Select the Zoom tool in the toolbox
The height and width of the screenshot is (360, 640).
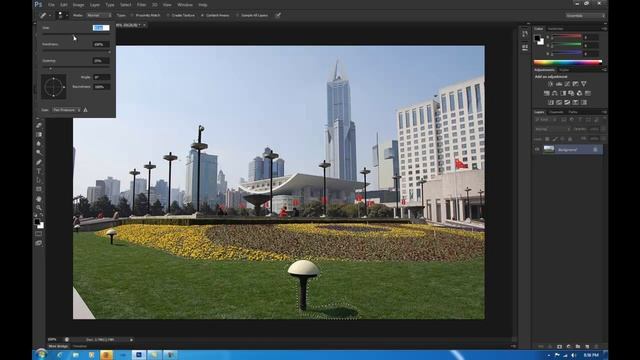(39, 208)
